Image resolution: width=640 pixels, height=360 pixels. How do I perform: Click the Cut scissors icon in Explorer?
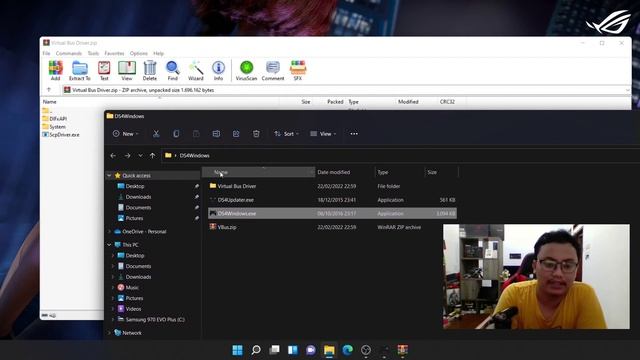(x=156, y=134)
